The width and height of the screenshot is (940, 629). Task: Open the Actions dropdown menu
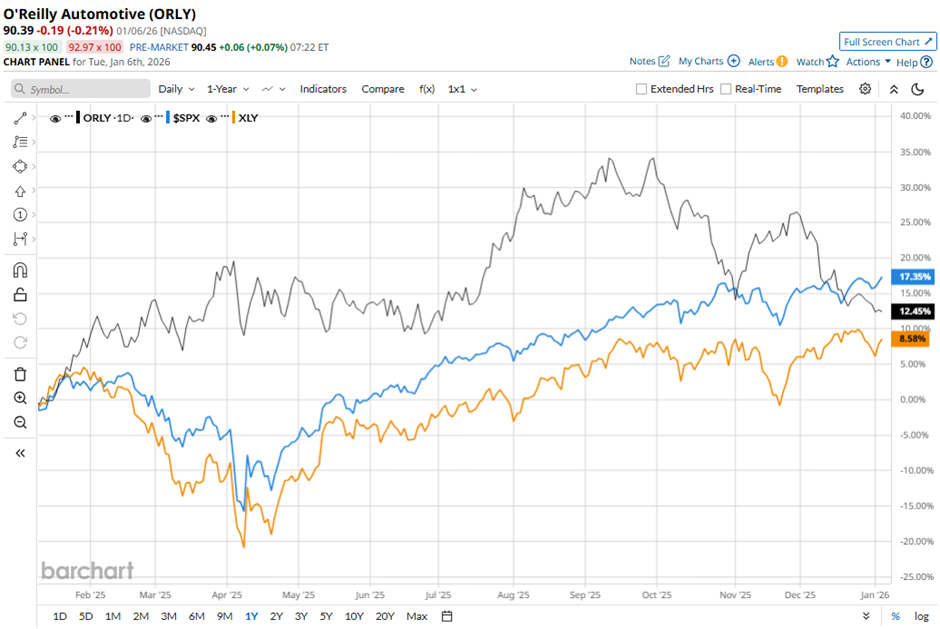click(868, 62)
